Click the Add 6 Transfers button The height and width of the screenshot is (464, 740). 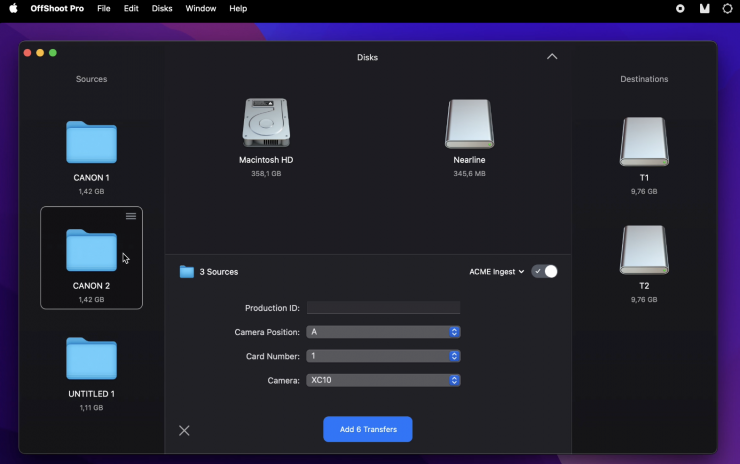pos(368,429)
